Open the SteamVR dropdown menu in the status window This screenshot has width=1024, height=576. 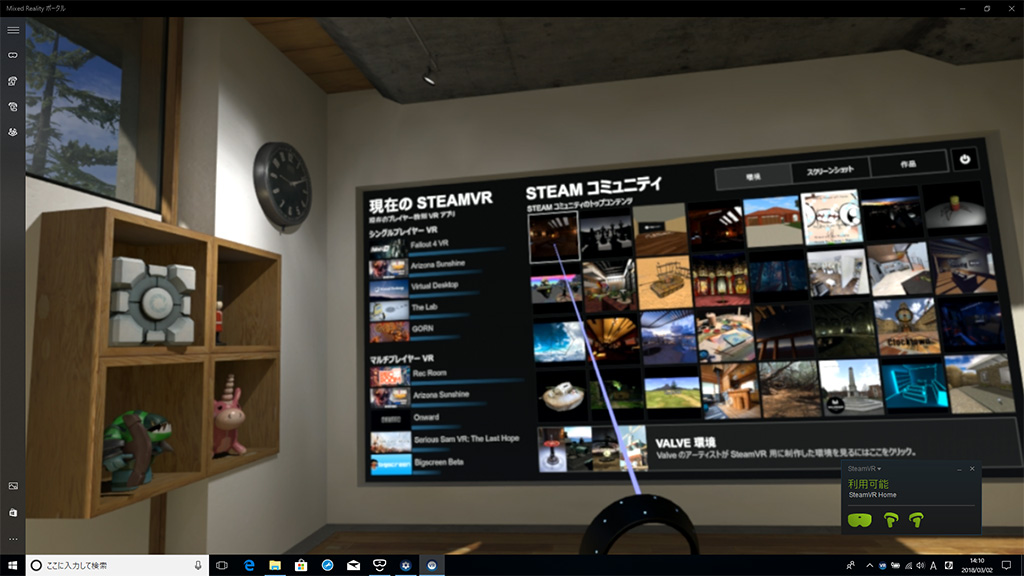click(864, 469)
